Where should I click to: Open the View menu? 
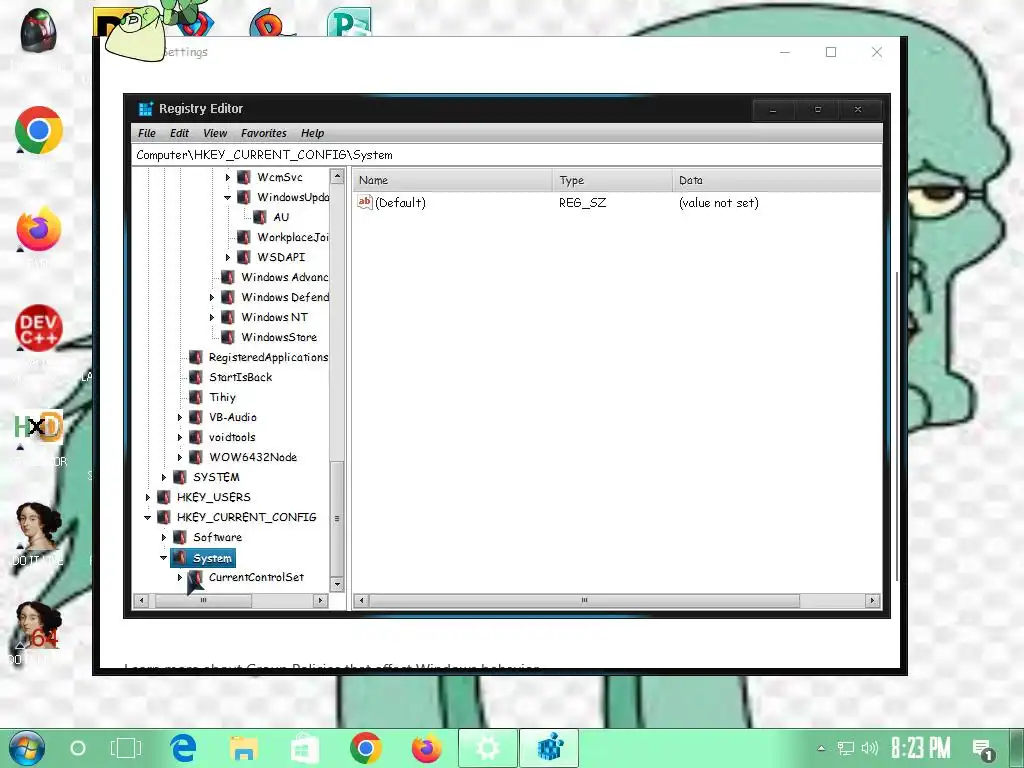[215, 133]
